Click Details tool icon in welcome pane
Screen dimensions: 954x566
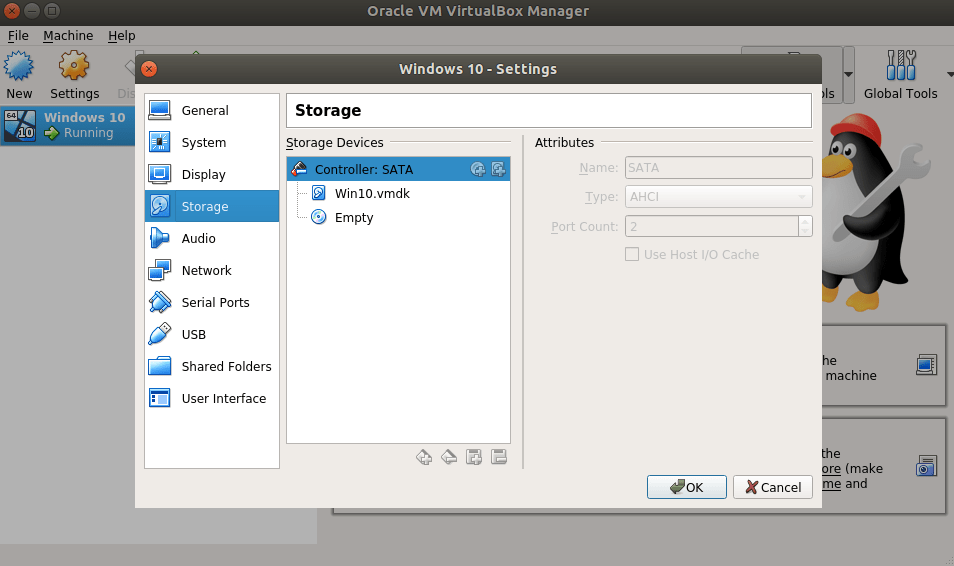926,365
